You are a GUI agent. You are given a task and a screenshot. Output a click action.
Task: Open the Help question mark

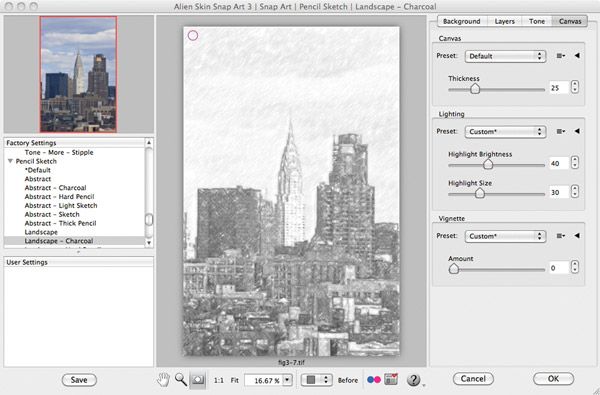[x=413, y=379]
